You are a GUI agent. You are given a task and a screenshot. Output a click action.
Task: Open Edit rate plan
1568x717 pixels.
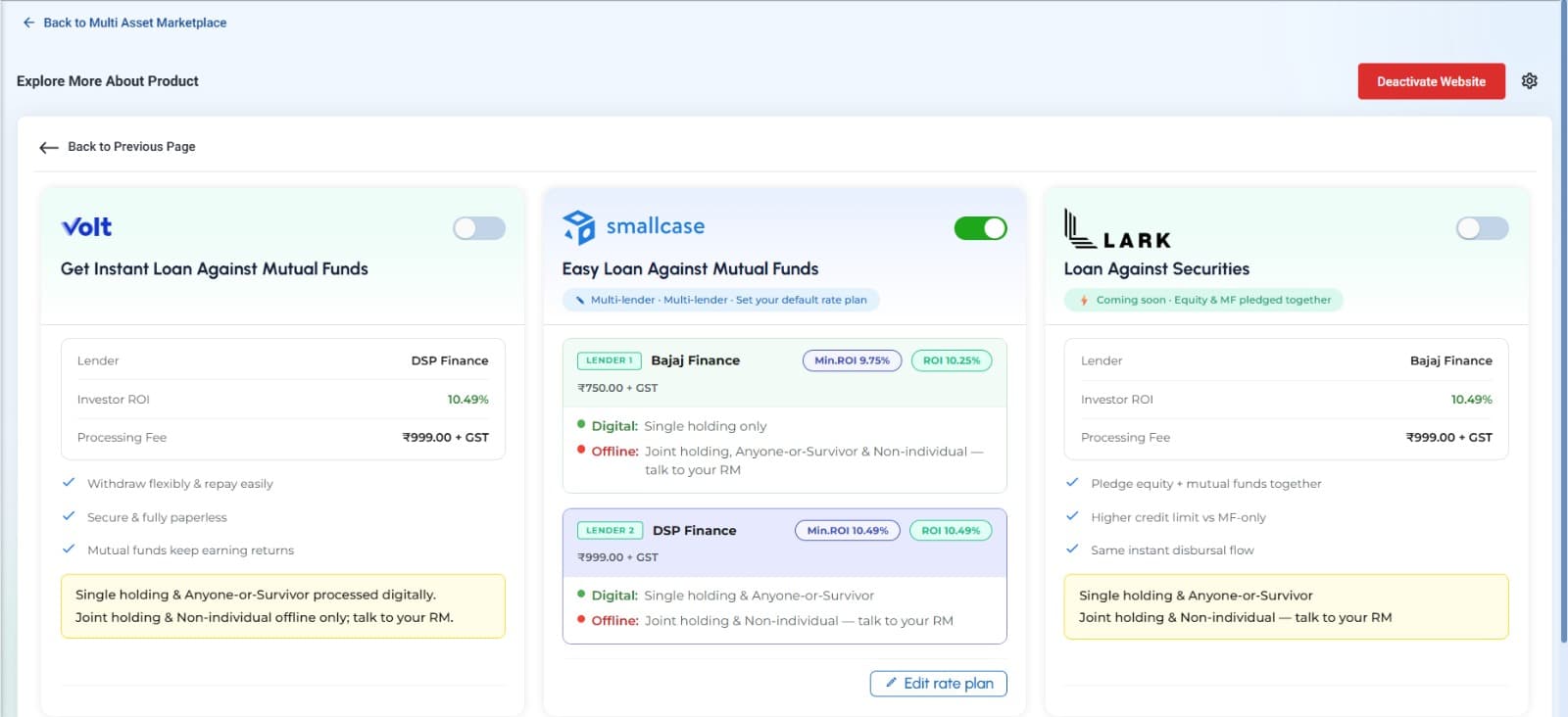[x=938, y=684]
